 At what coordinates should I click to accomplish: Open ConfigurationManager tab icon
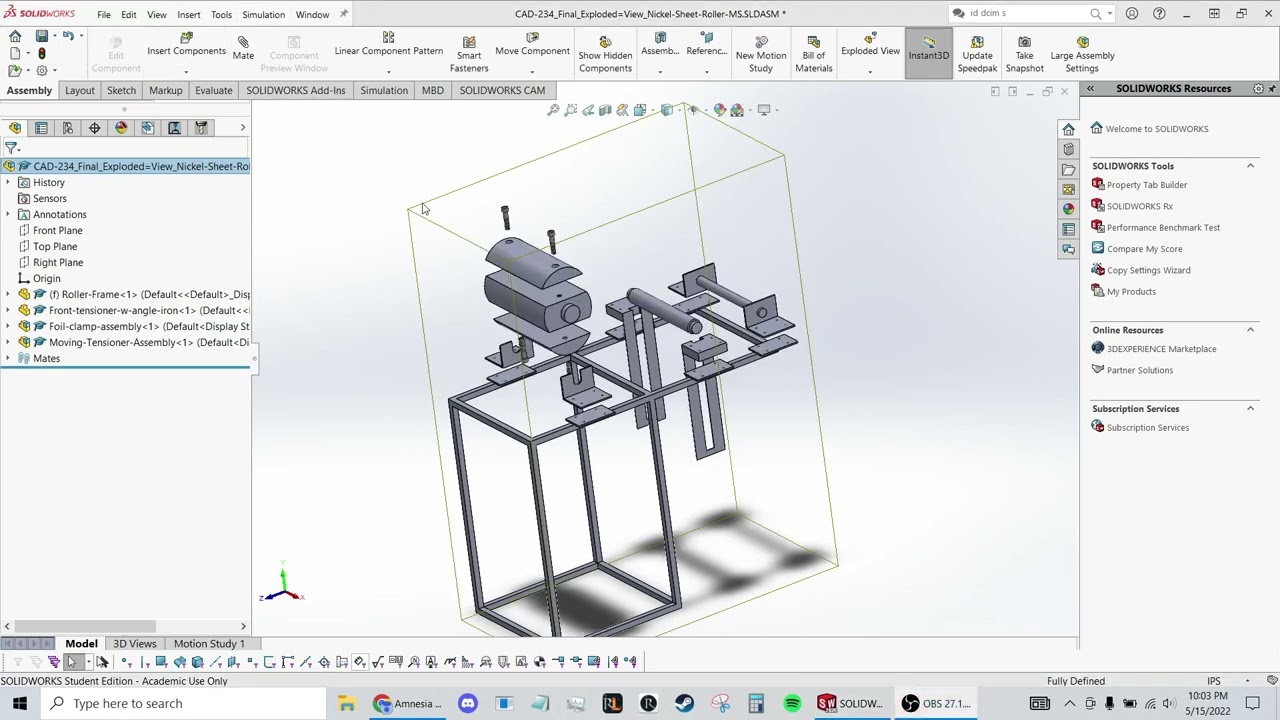68,128
